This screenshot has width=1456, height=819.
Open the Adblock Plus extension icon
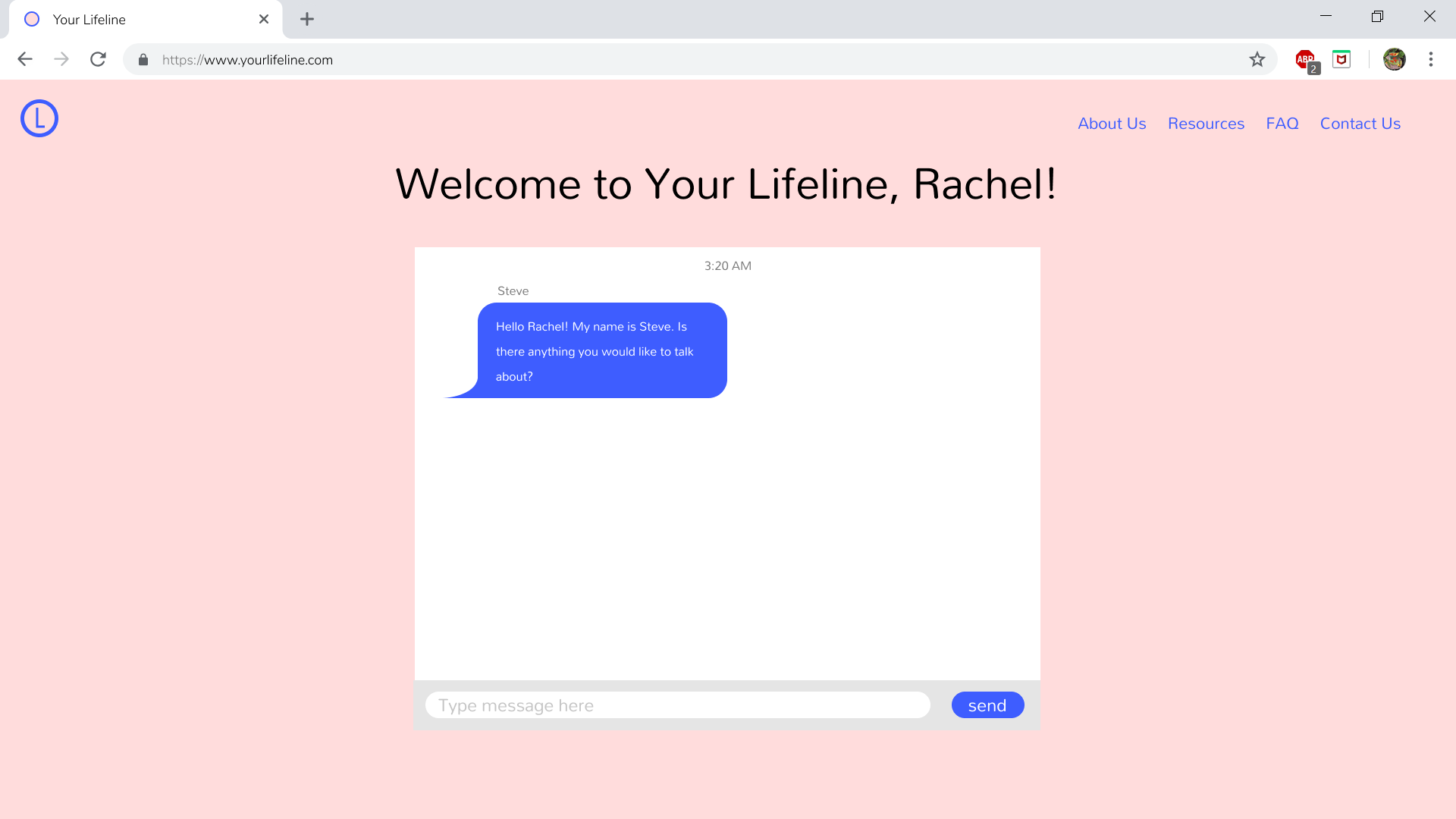pos(1305,59)
